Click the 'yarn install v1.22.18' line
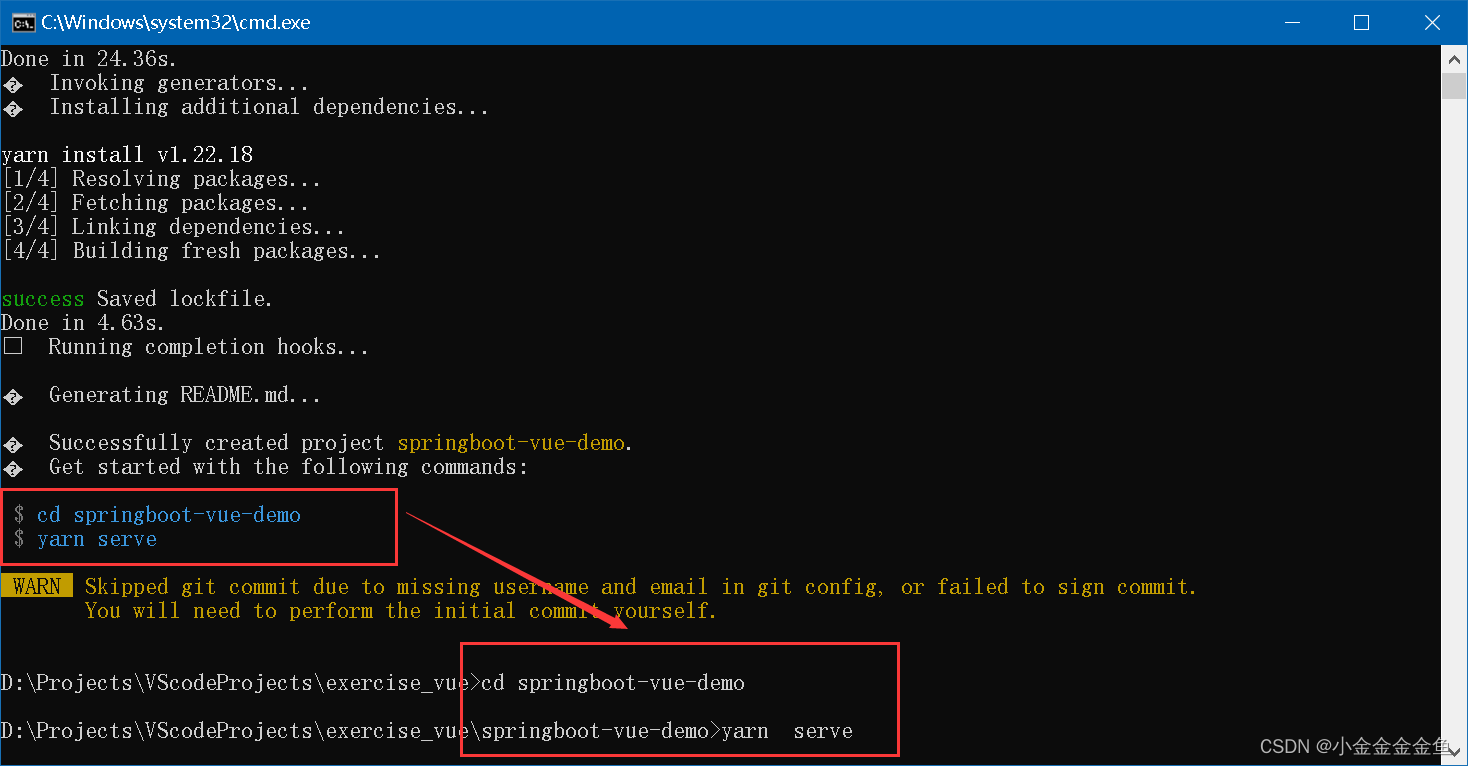This screenshot has height=766, width=1468. click(127, 155)
